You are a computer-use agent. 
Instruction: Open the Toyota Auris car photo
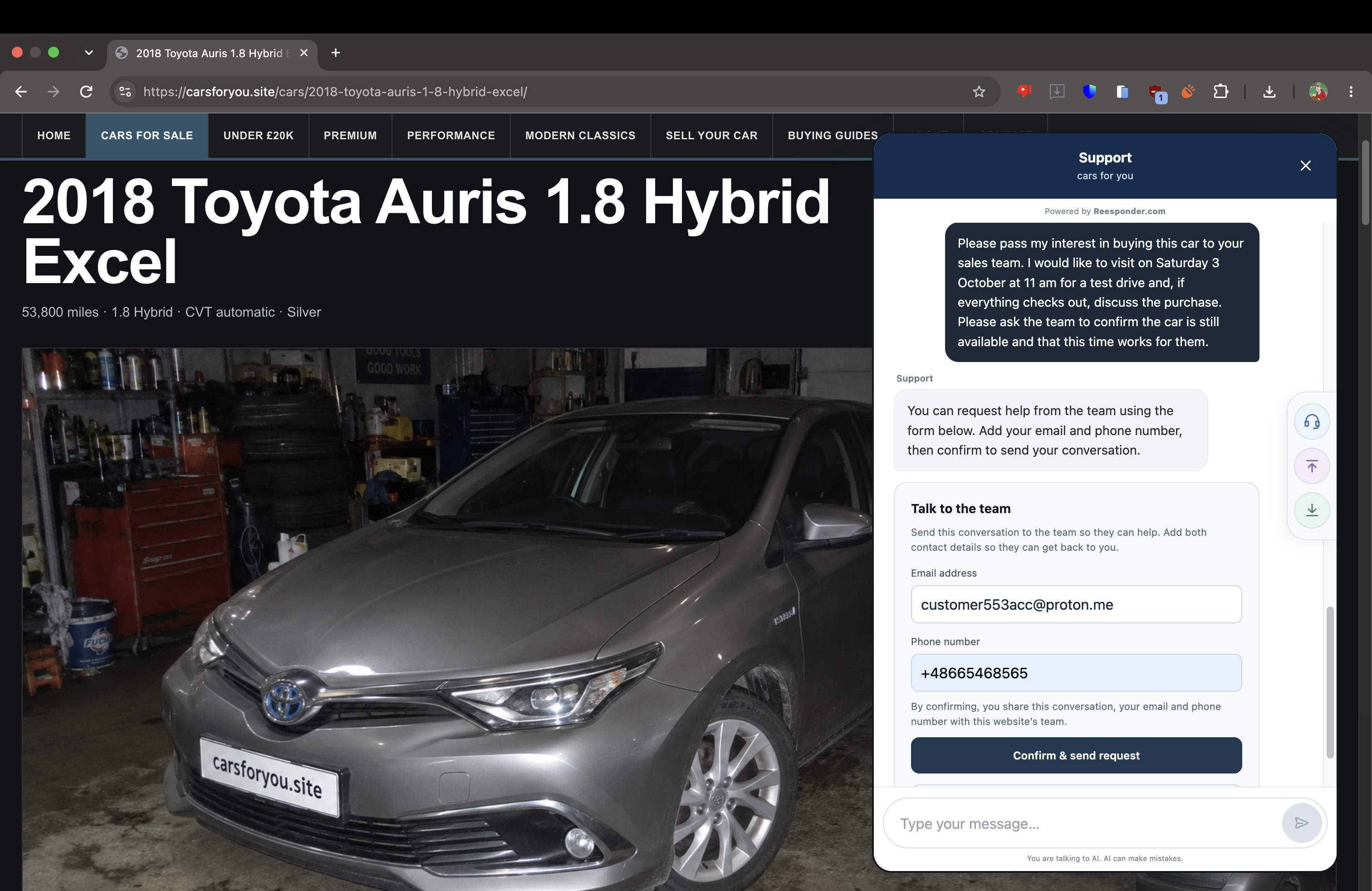pos(447,619)
